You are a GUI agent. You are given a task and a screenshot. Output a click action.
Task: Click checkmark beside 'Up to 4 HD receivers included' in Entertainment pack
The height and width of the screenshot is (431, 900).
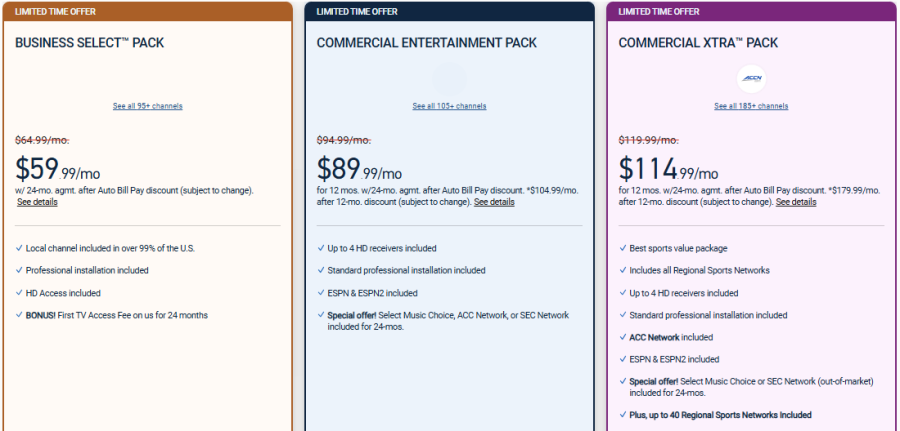(320, 248)
